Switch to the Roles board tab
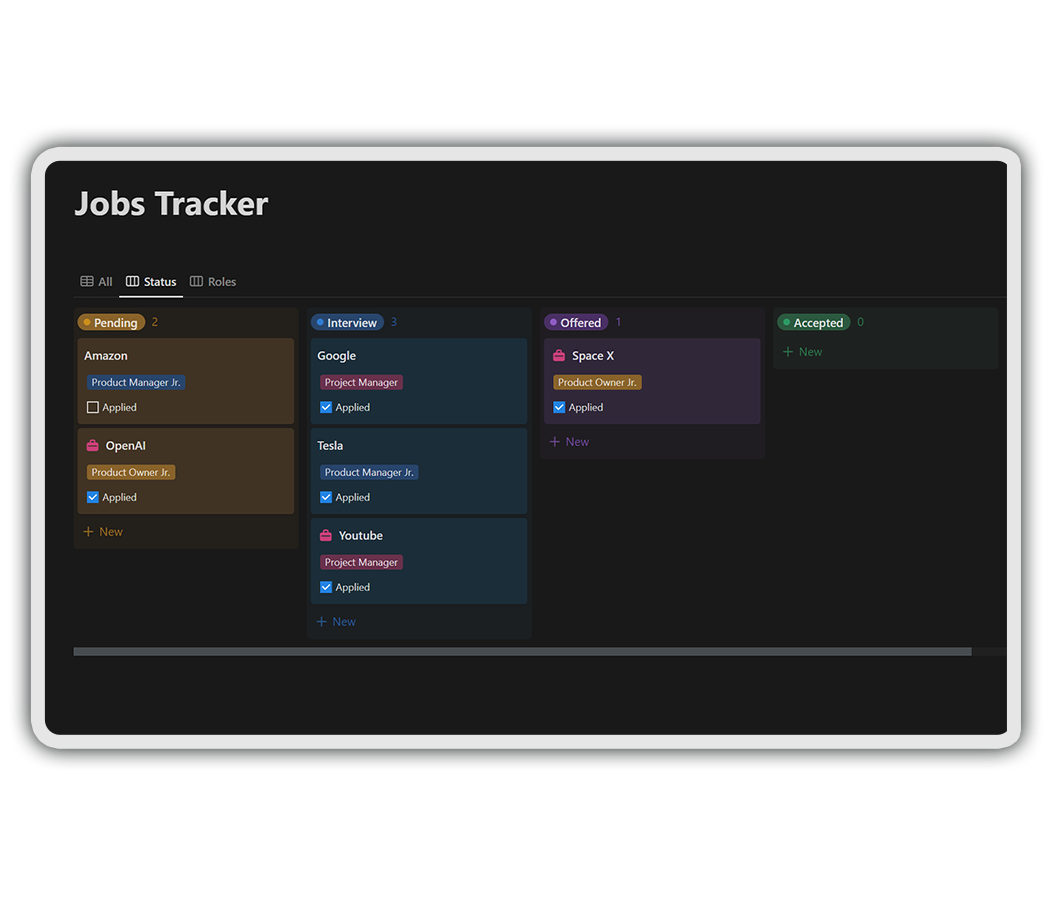The width and height of the screenshot is (1050, 900). tap(213, 281)
